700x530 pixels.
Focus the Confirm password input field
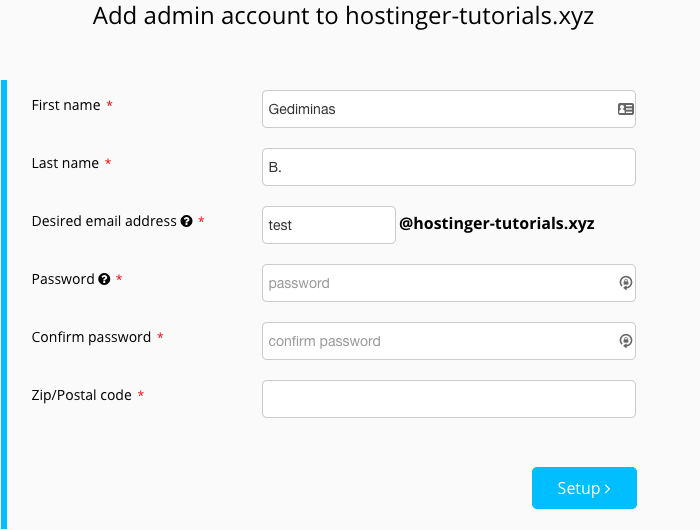click(x=449, y=341)
